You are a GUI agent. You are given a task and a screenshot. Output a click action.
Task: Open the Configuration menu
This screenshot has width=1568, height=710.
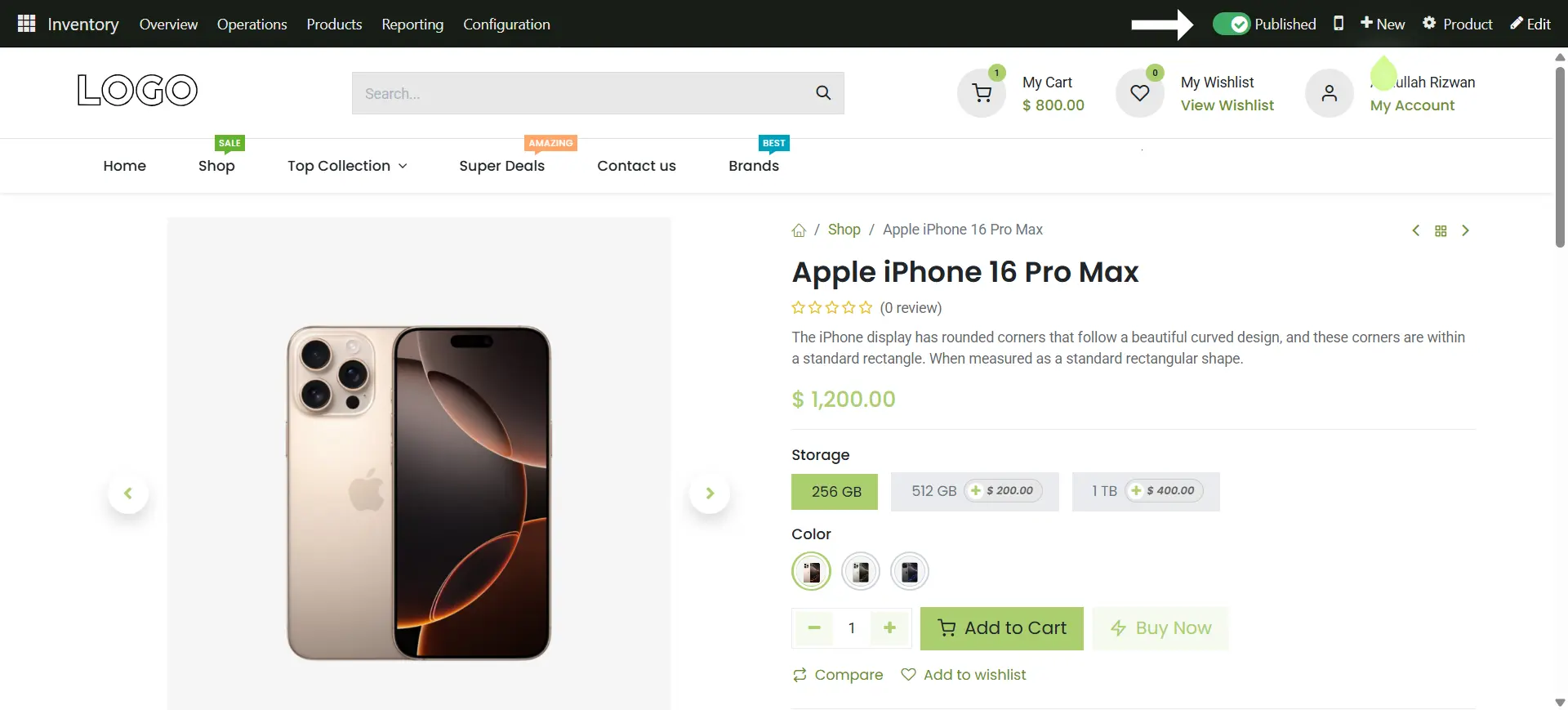506,24
